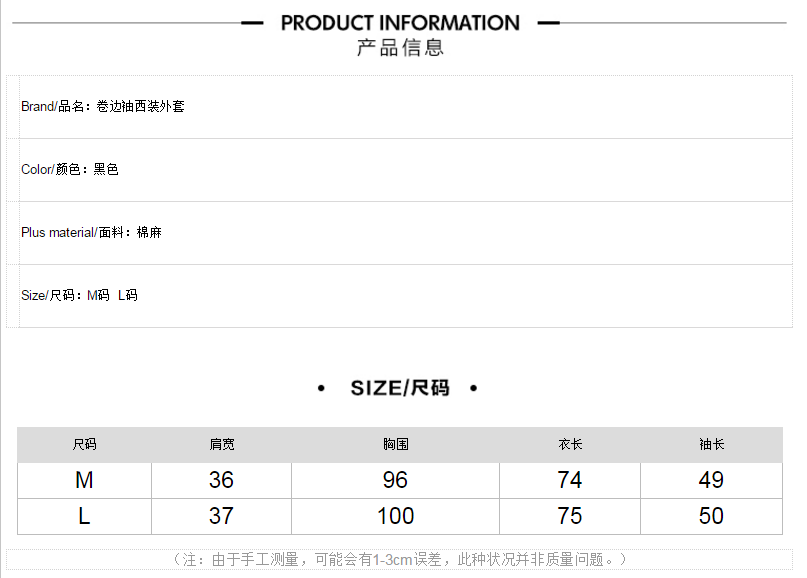Click the measurement error note at bottom
Image resolution: width=807 pixels, height=578 pixels.
pos(400,560)
